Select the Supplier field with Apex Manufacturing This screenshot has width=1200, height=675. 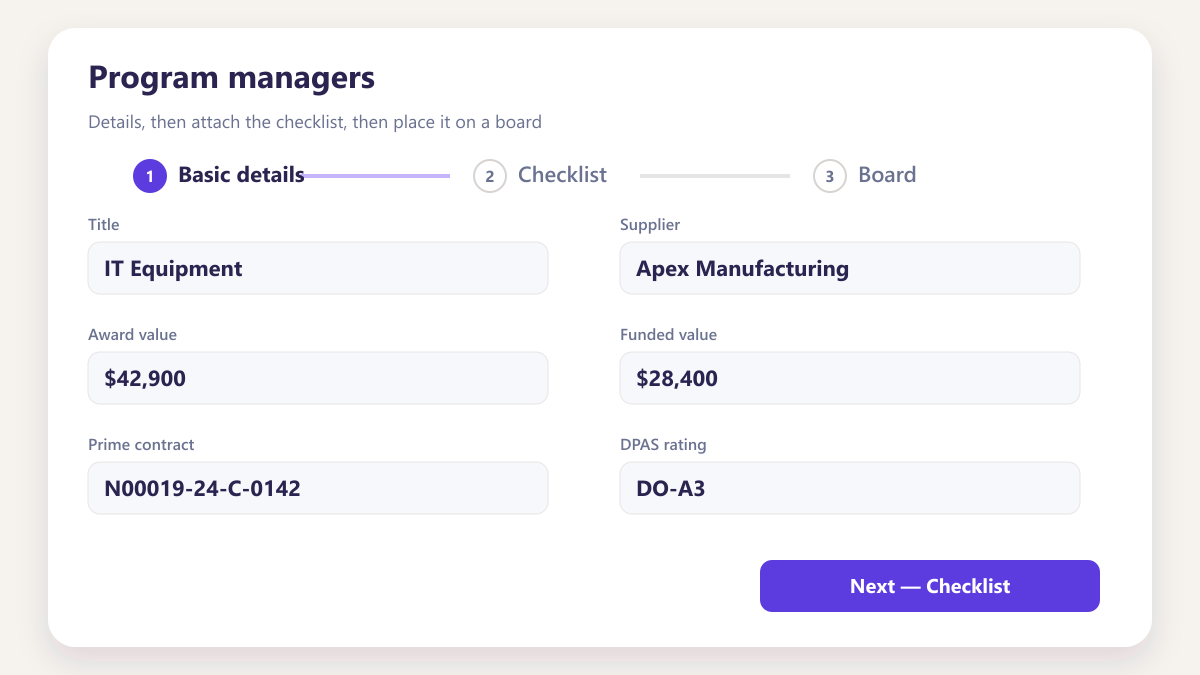[x=850, y=268]
